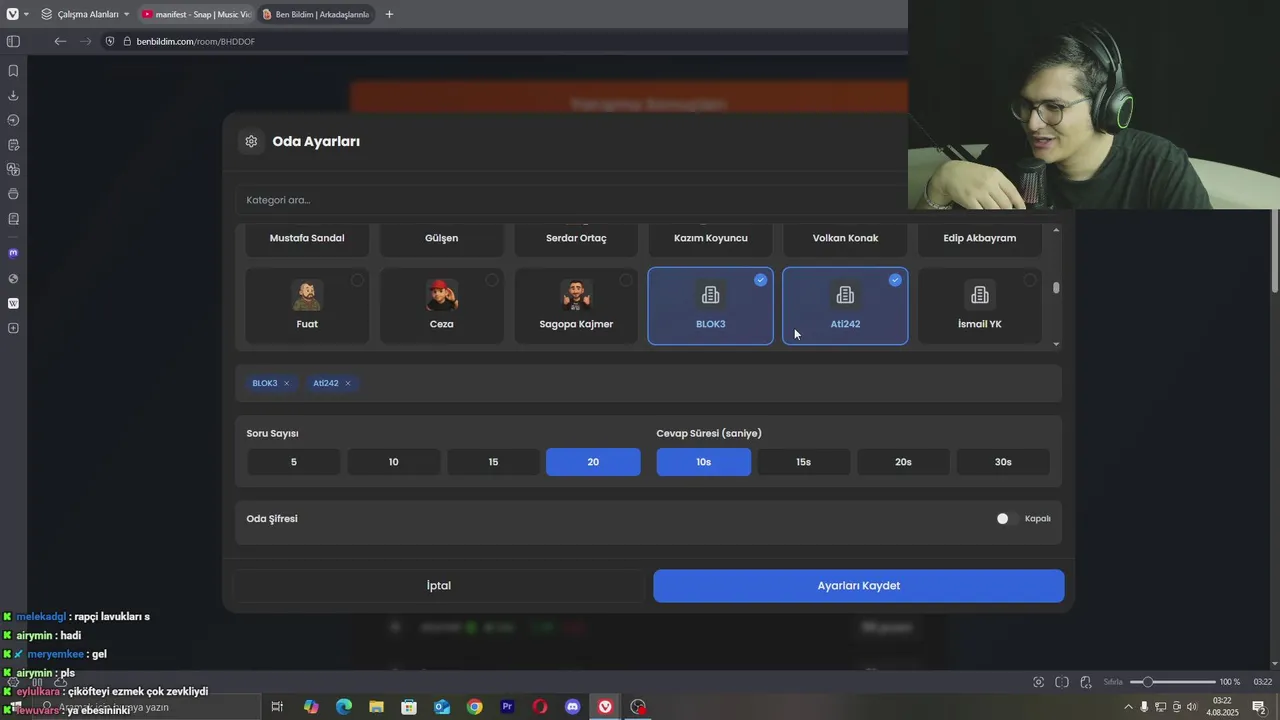Go back to the previous page
1280x720 pixels.
(x=60, y=41)
